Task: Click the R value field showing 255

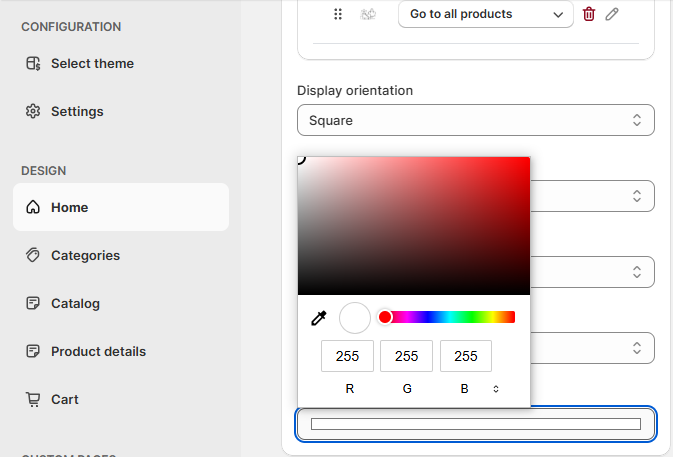Action: click(x=347, y=356)
